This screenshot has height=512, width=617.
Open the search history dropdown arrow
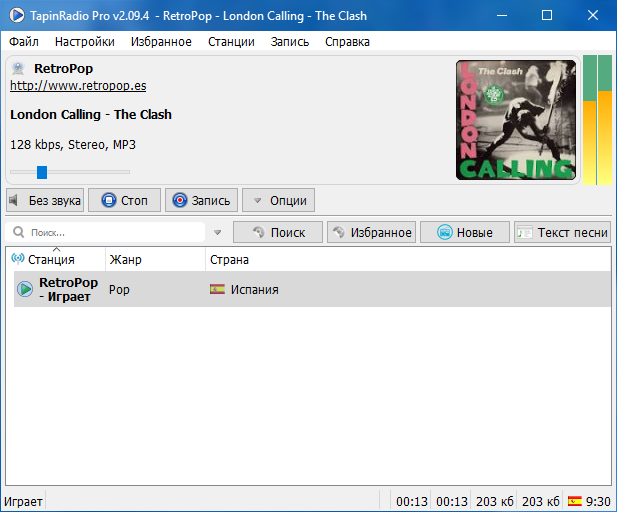click(x=217, y=233)
